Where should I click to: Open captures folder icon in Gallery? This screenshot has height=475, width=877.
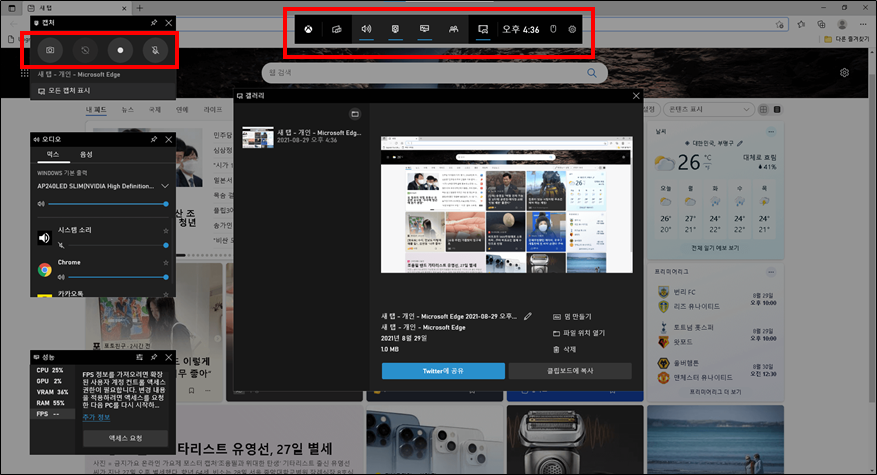[355, 114]
